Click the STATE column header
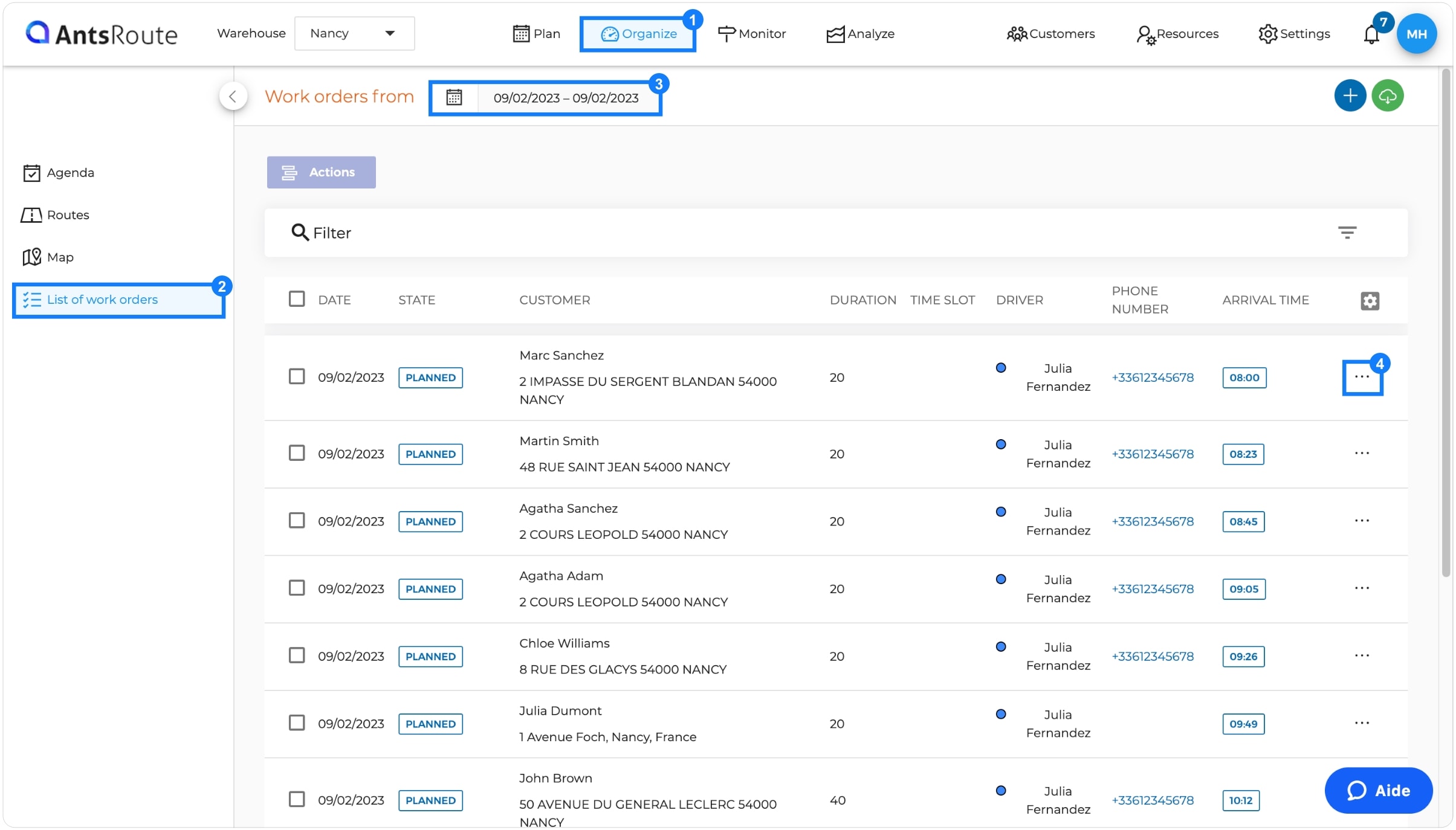Viewport: 1456px width, 830px height. point(416,300)
